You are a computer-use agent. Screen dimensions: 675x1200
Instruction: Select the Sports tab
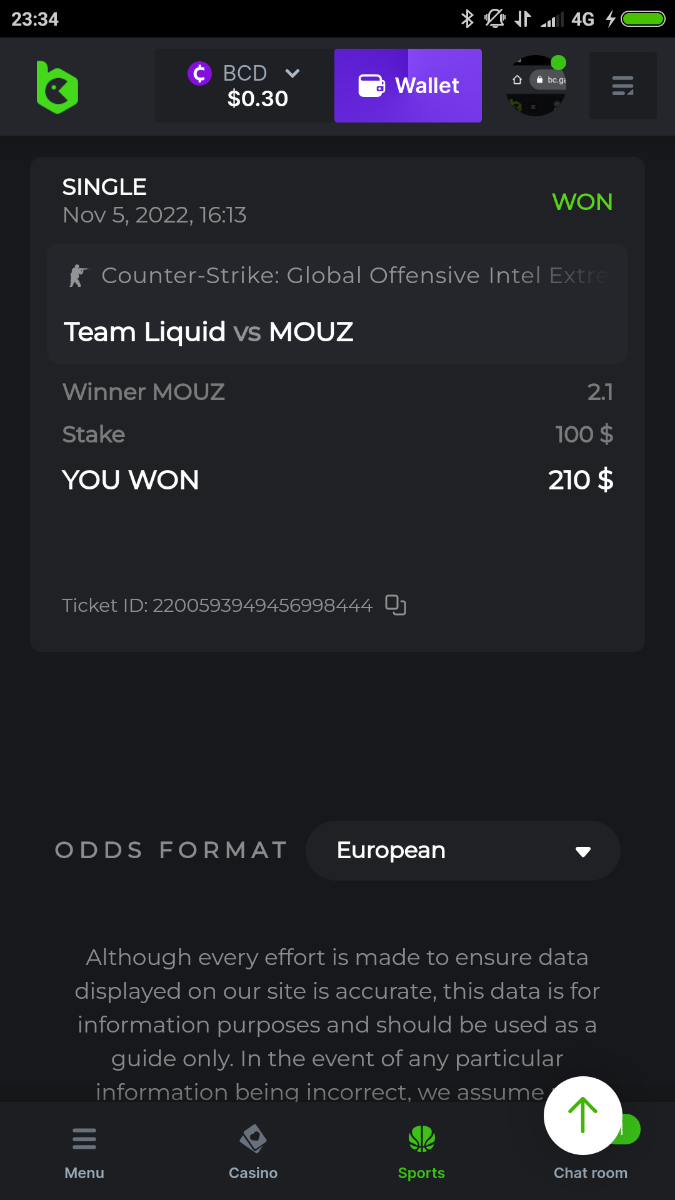421,1151
